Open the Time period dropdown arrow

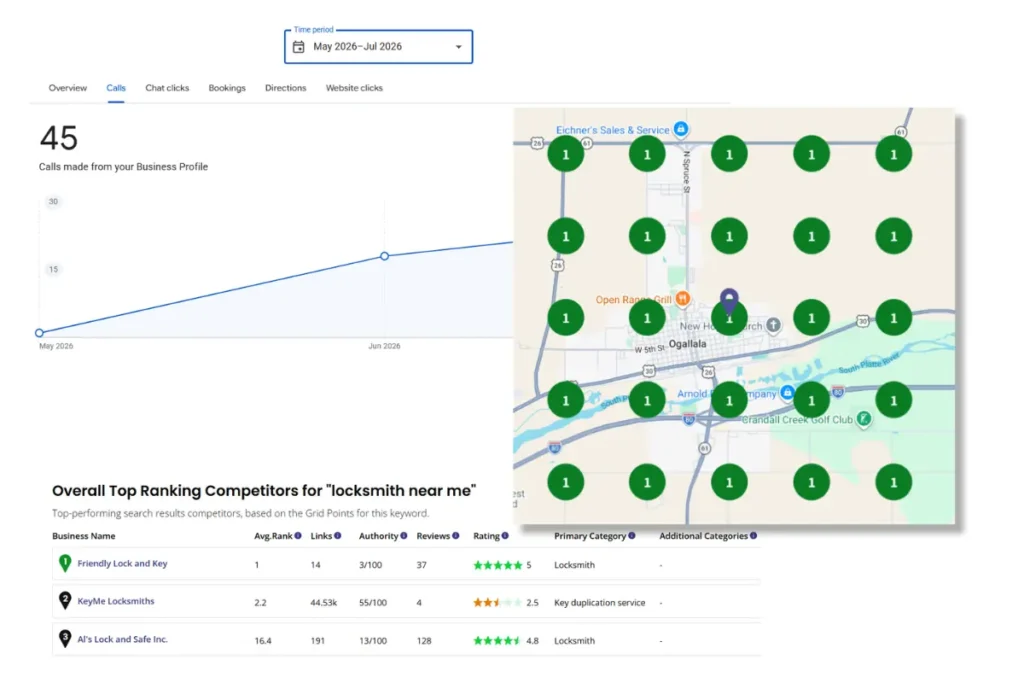[x=458, y=47]
